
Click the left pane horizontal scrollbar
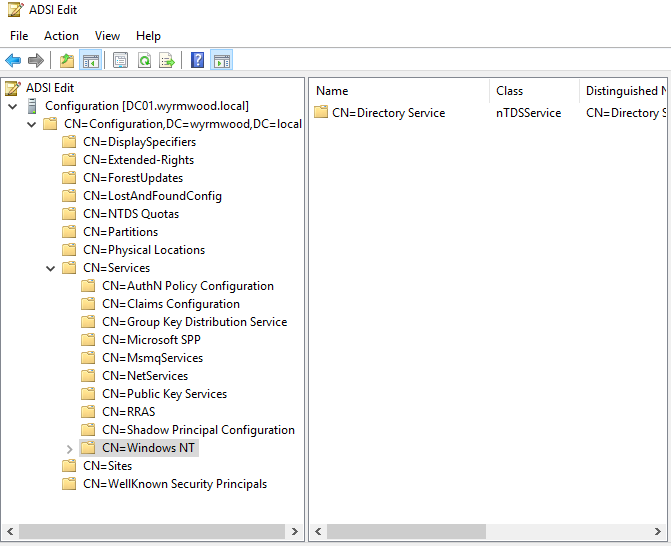[x=150, y=531]
